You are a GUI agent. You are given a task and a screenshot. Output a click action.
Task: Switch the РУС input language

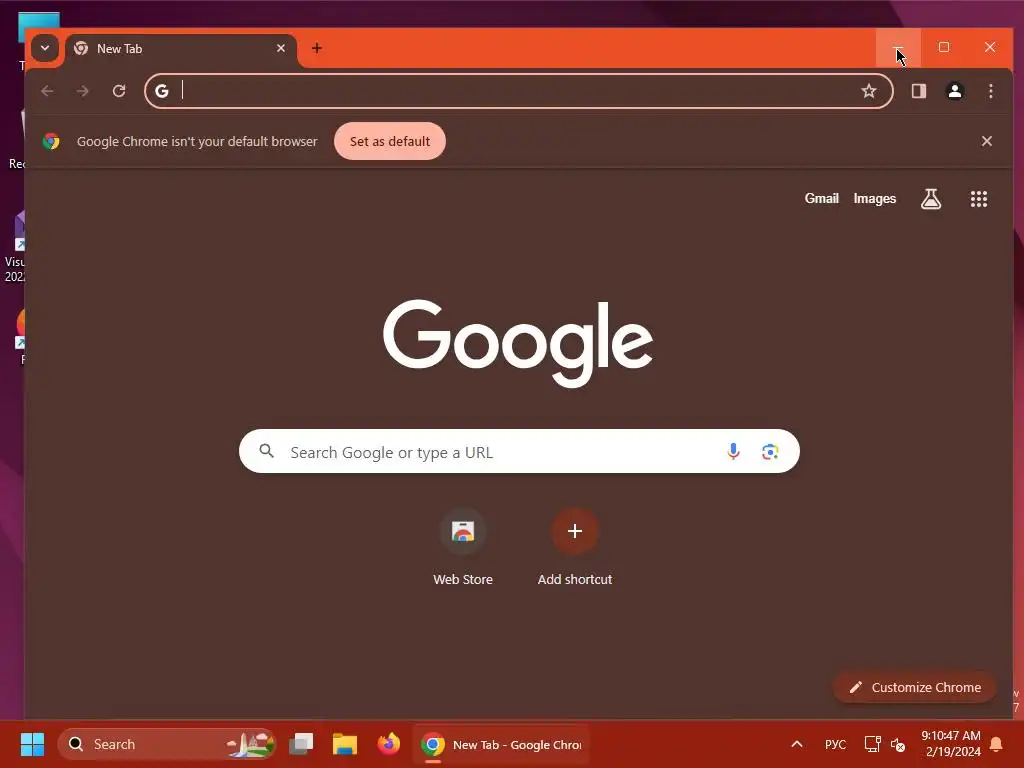[x=835, y=744]
